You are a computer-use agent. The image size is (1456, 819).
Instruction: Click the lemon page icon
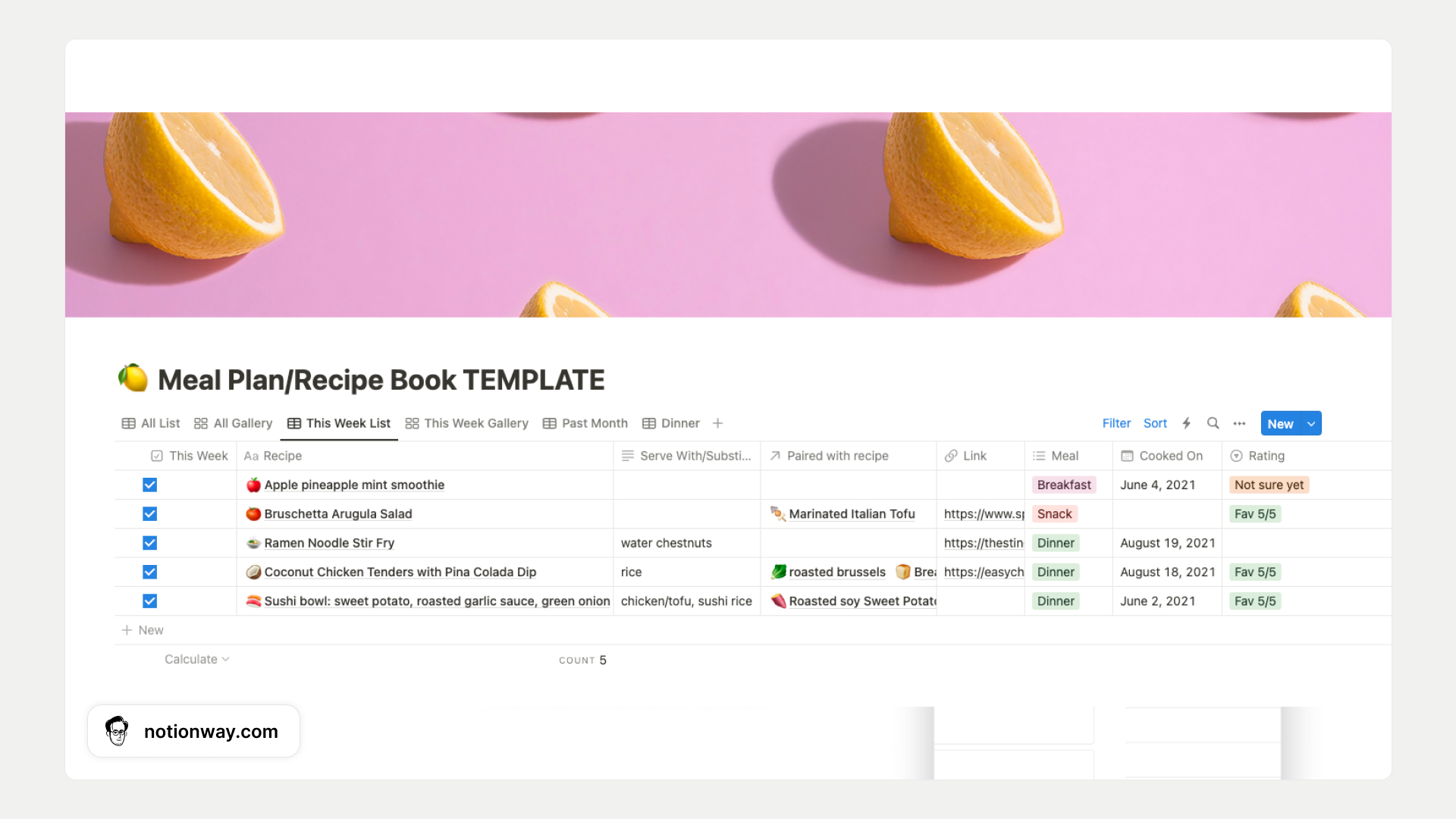[133, 378]
